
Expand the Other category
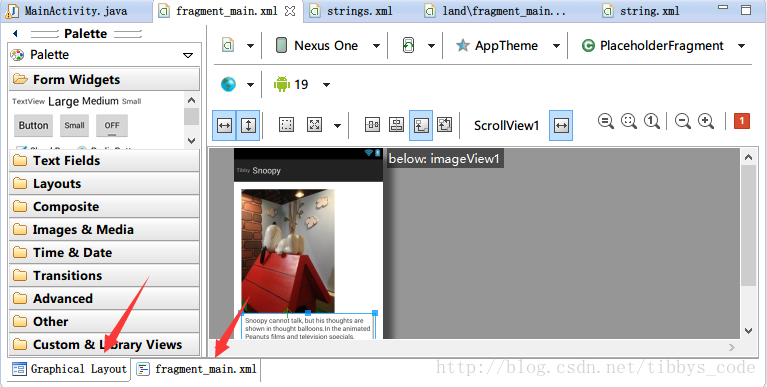(104, 321)
